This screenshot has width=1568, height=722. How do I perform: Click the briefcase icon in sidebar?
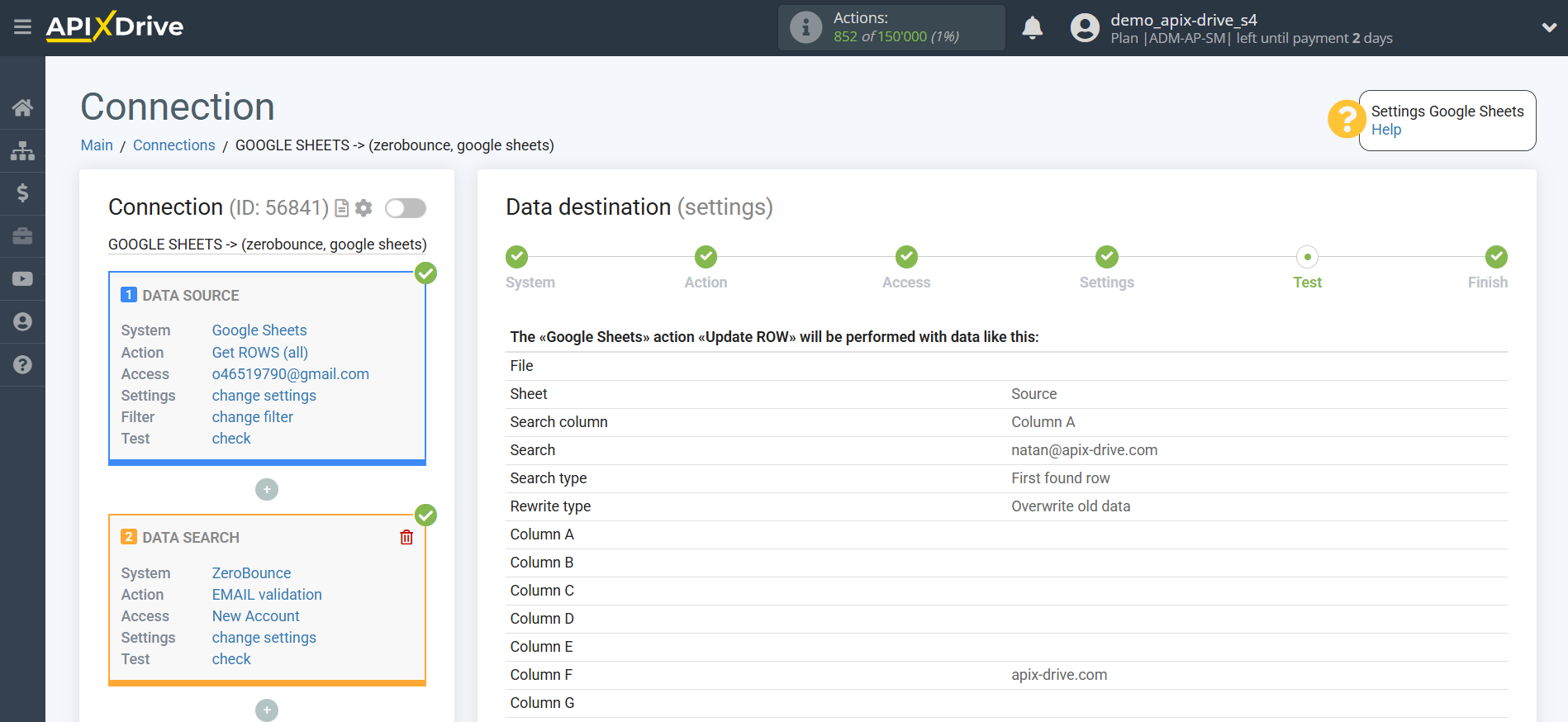pos(22,236)
